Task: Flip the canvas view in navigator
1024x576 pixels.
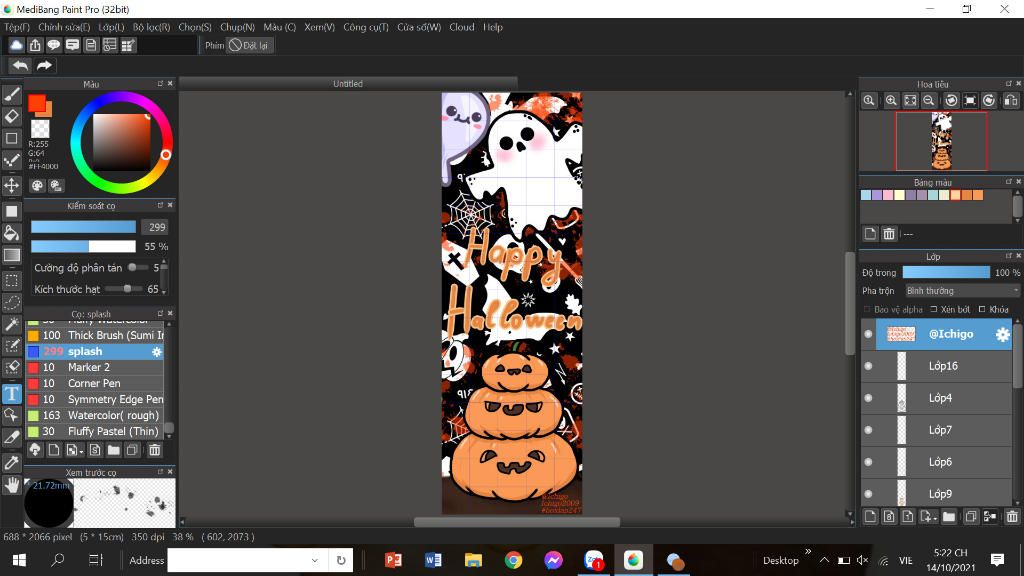Action: (x=1010, y=101)
